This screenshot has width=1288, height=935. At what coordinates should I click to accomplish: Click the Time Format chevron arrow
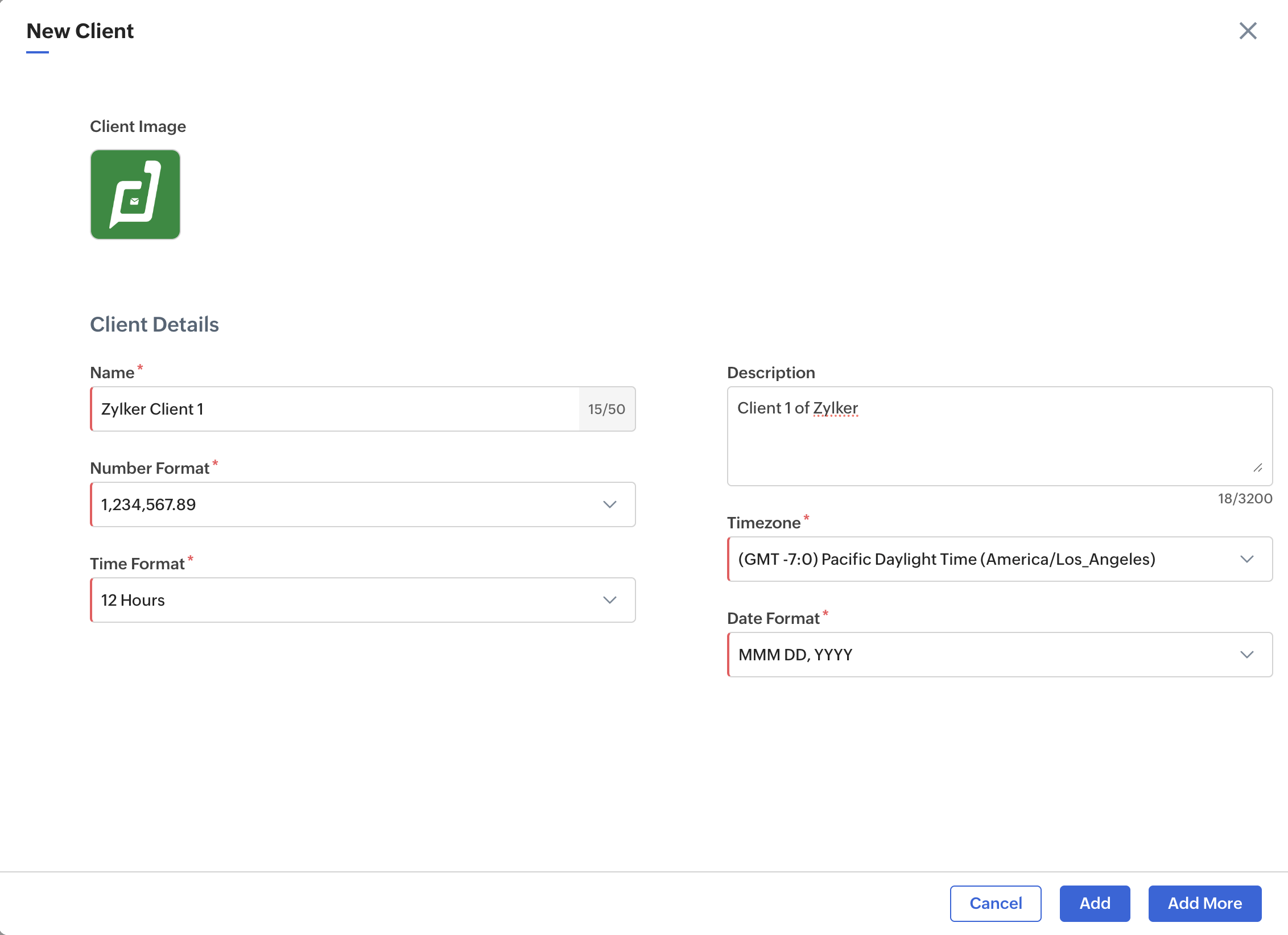(x=610, y=600)
